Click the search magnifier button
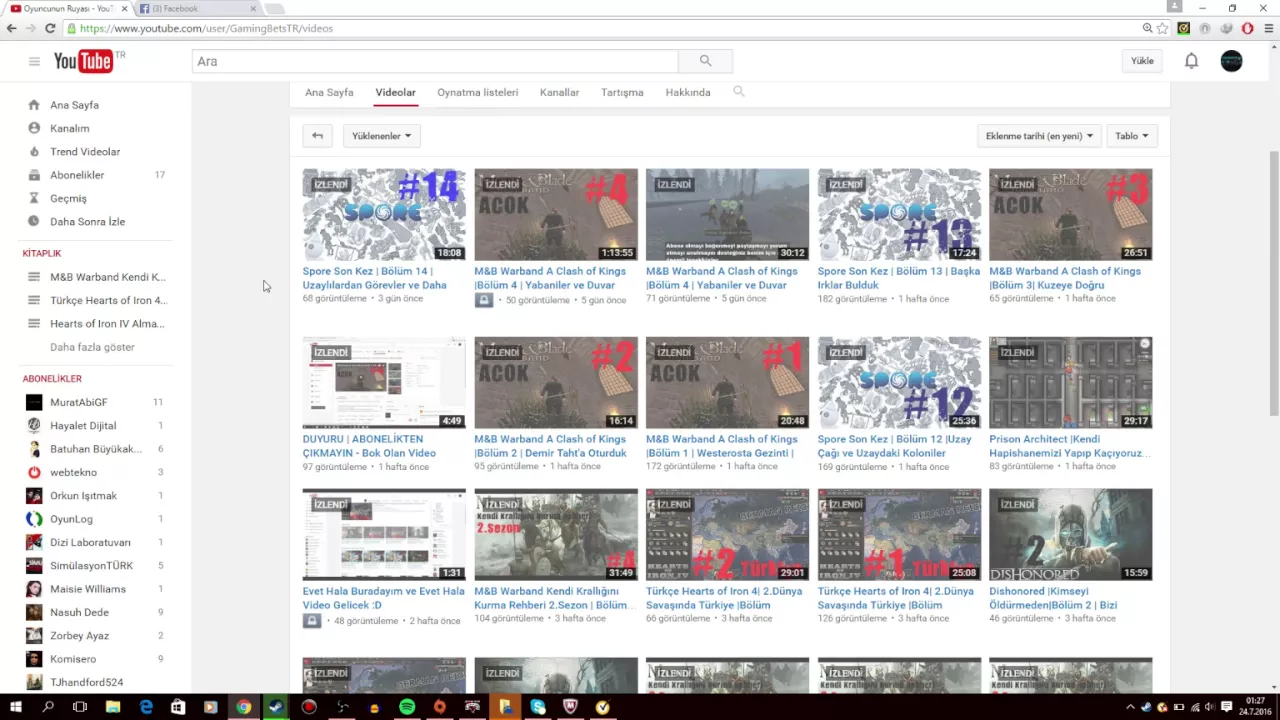The image size is (1280, 720). coord(705,61)
